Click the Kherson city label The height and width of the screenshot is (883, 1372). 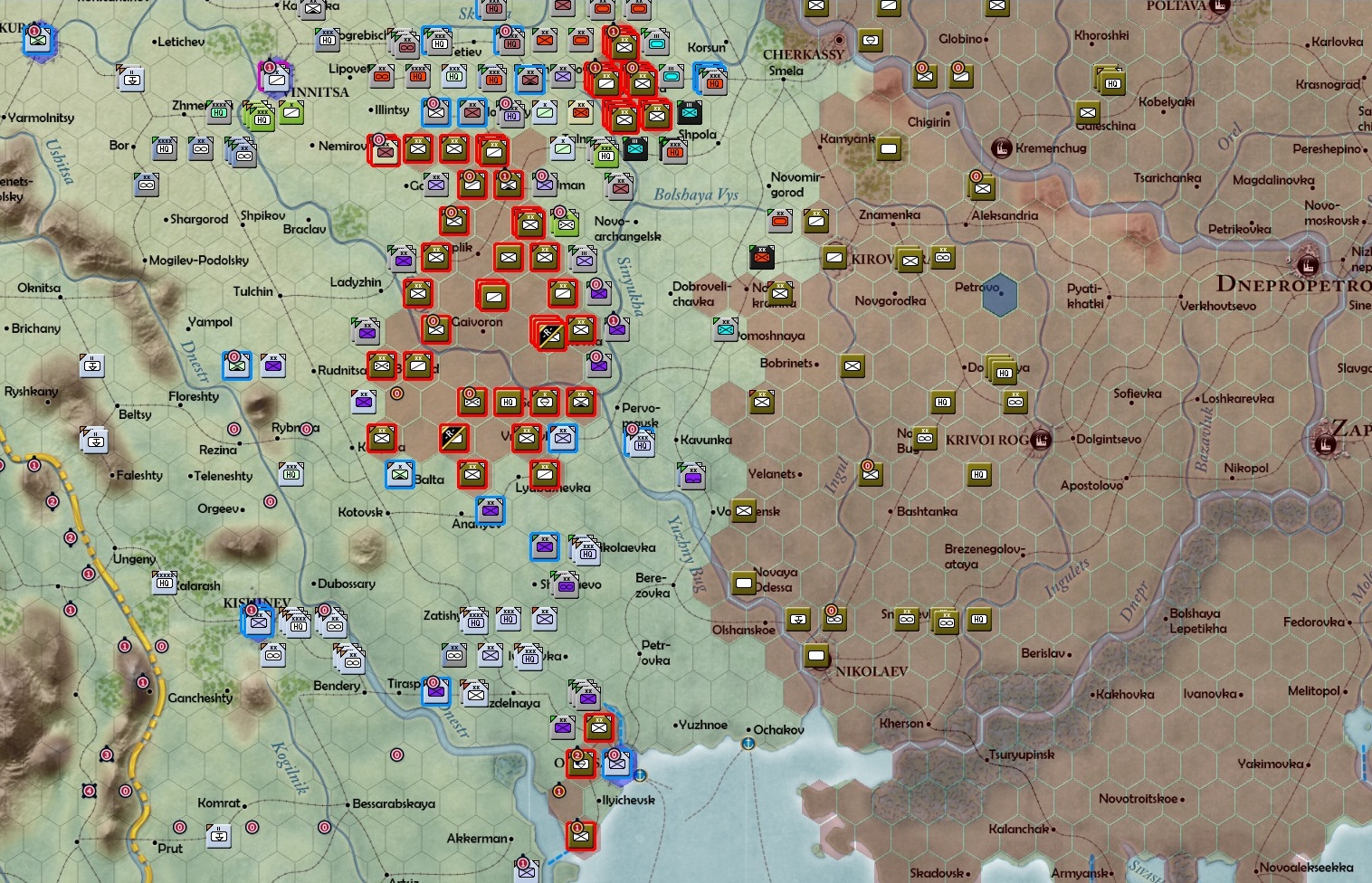[901, 724]
